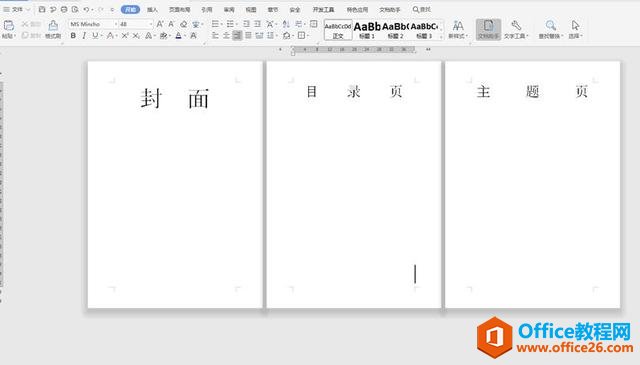Screen dimensions: 640x365
Task: Switch to the 视图 tab
Action: (251, 9)
